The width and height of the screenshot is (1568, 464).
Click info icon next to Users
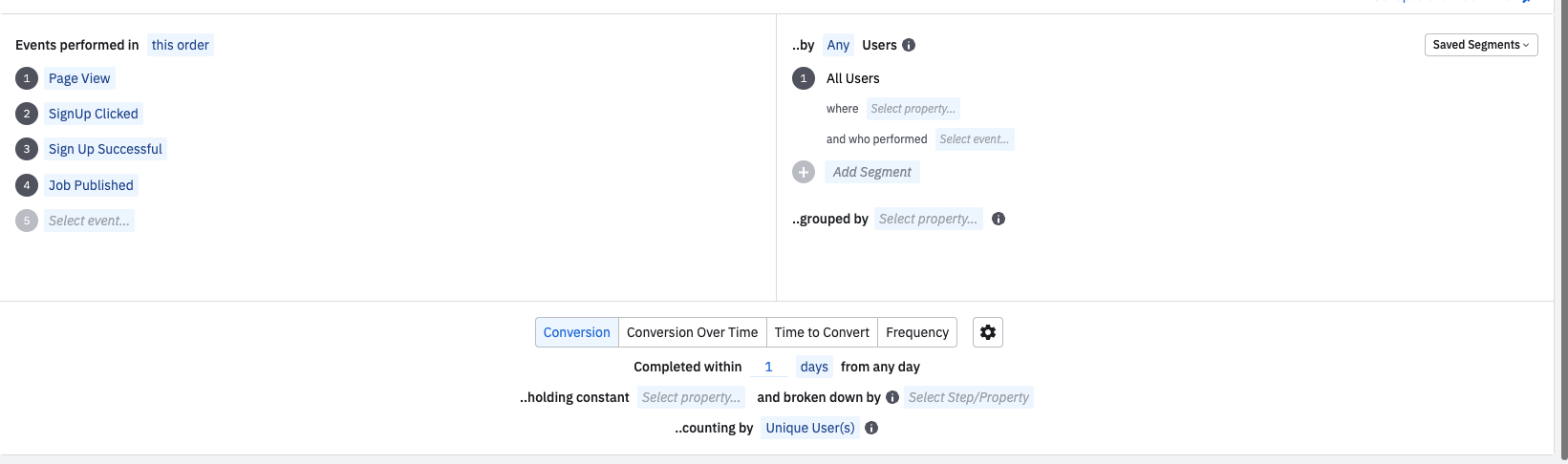click(909, 45)
